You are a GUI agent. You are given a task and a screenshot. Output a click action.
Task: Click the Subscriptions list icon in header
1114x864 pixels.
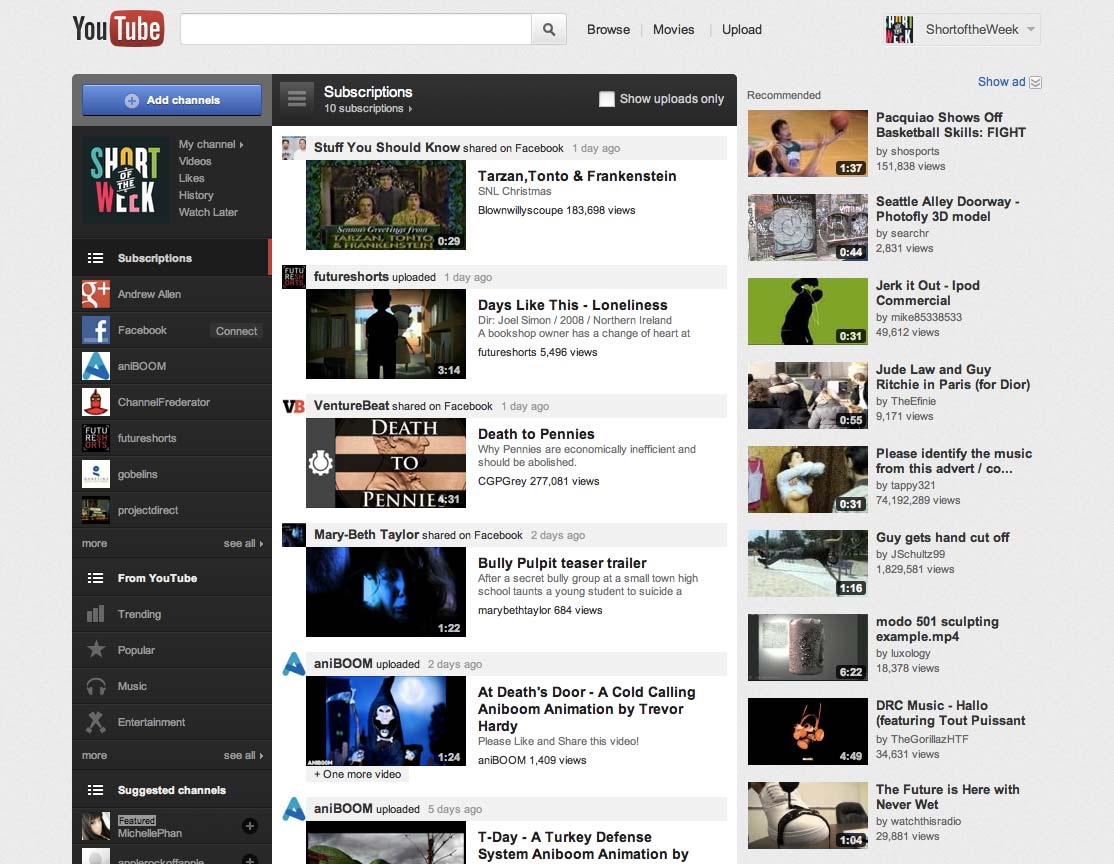296,98
